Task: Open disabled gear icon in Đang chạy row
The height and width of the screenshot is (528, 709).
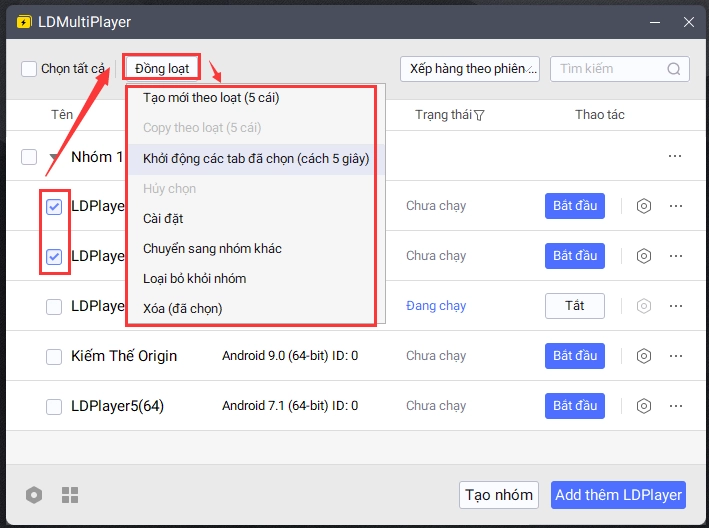Action: pos(643,306)
